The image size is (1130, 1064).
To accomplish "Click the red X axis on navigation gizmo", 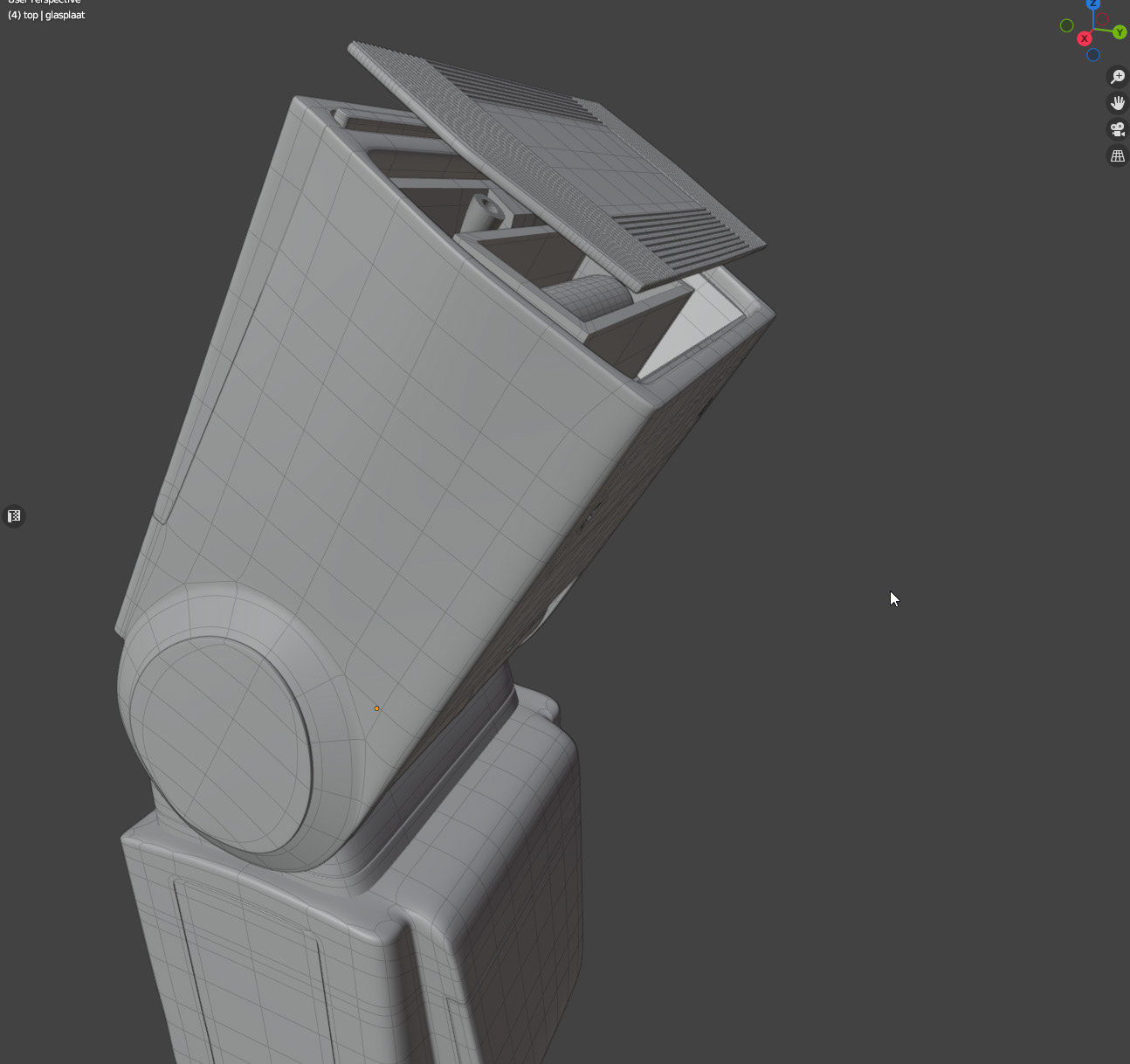I will tap(1084, 38).
